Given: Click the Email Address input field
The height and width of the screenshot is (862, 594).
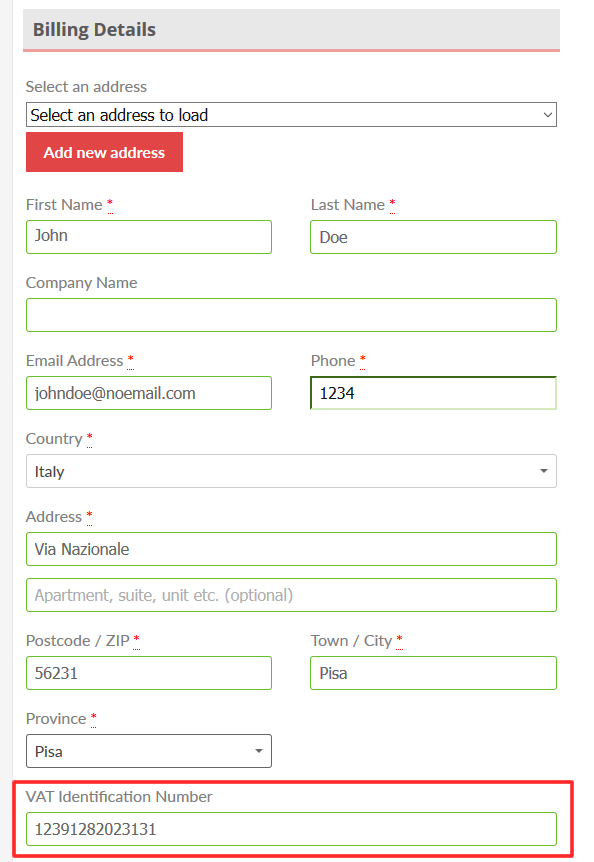Looking at the screenshot, I should point(149,393).
